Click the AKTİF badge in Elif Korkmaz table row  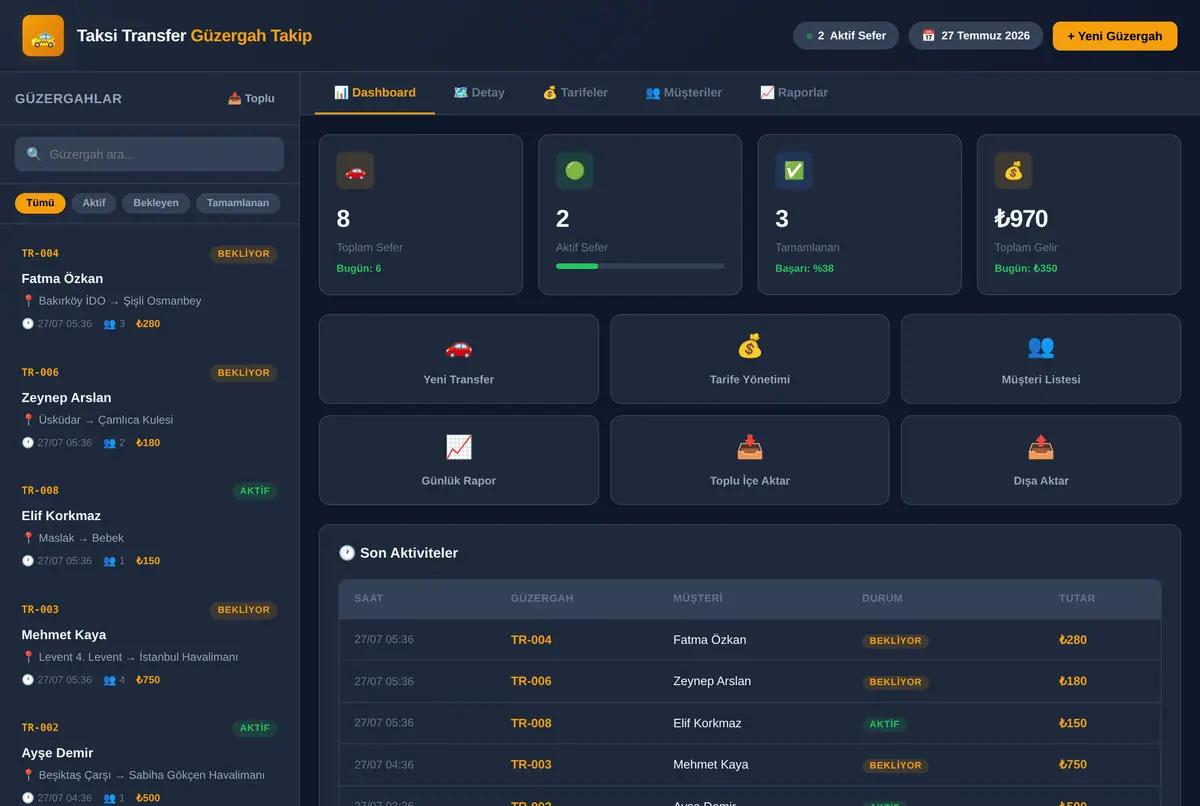pyautogui.click(x=885, y=724)
